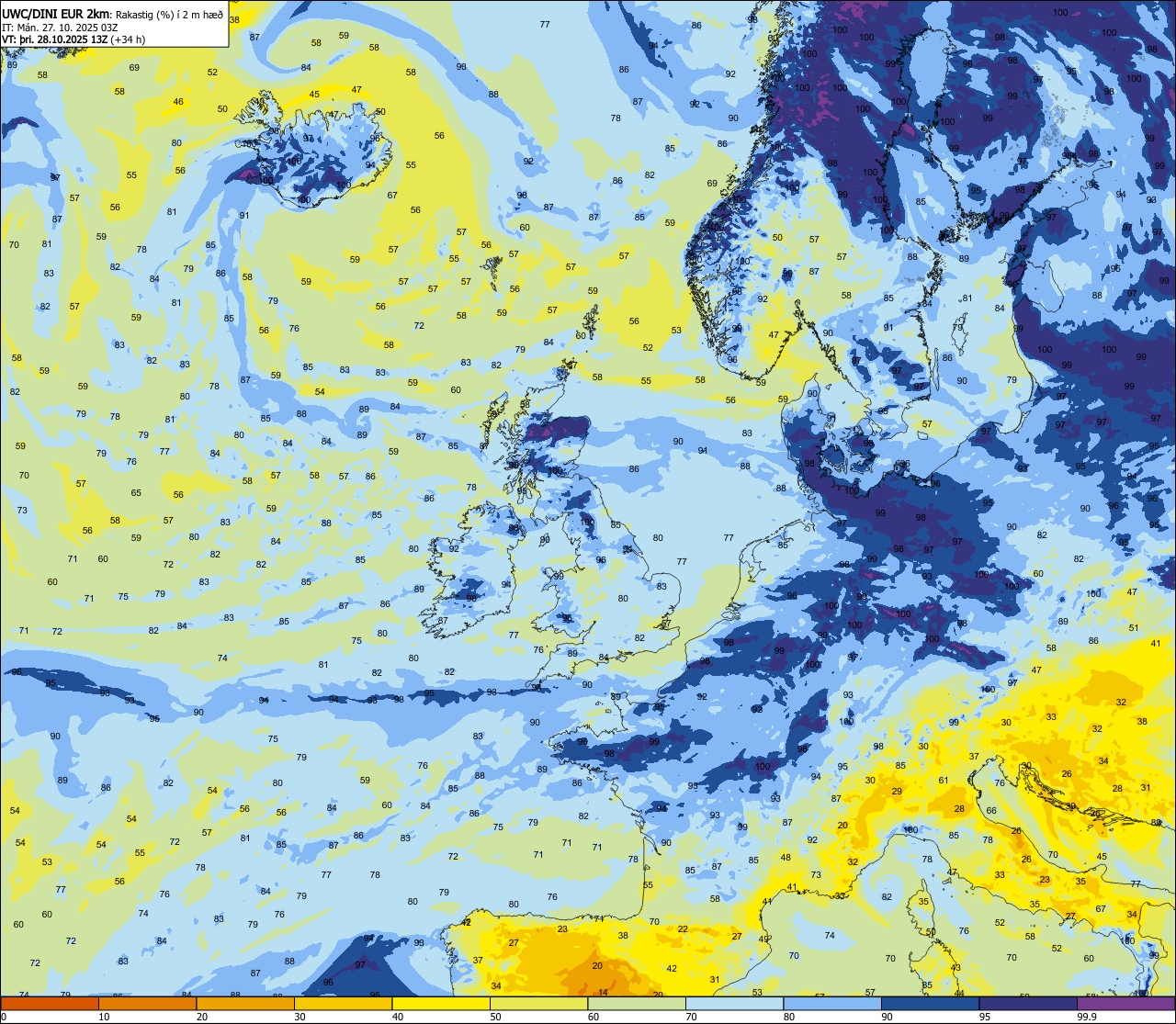Click the 'UWC/DINI EUR 2km' title text
Viewport: 1176px width, 1024px height.
click(56, 13)
